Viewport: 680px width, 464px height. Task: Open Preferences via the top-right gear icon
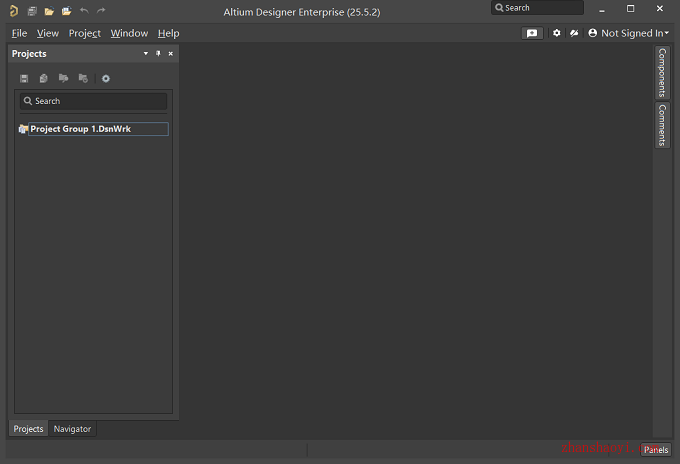pyautogui.click(x=557, y=33)
